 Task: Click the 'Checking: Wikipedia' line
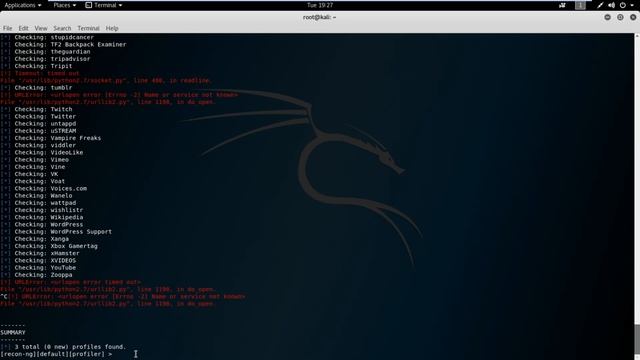[x=42, y=218]
